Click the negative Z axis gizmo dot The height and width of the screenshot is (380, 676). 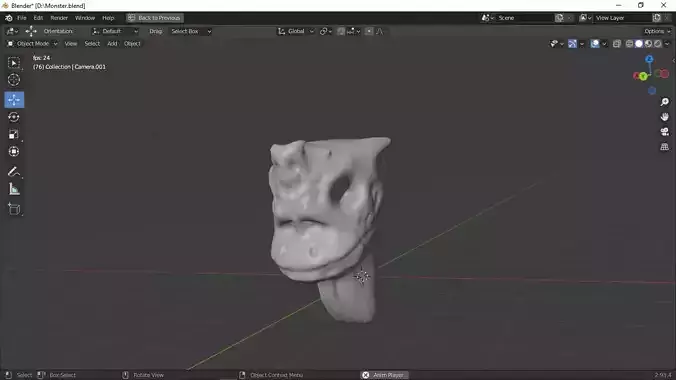coord(652,91)
